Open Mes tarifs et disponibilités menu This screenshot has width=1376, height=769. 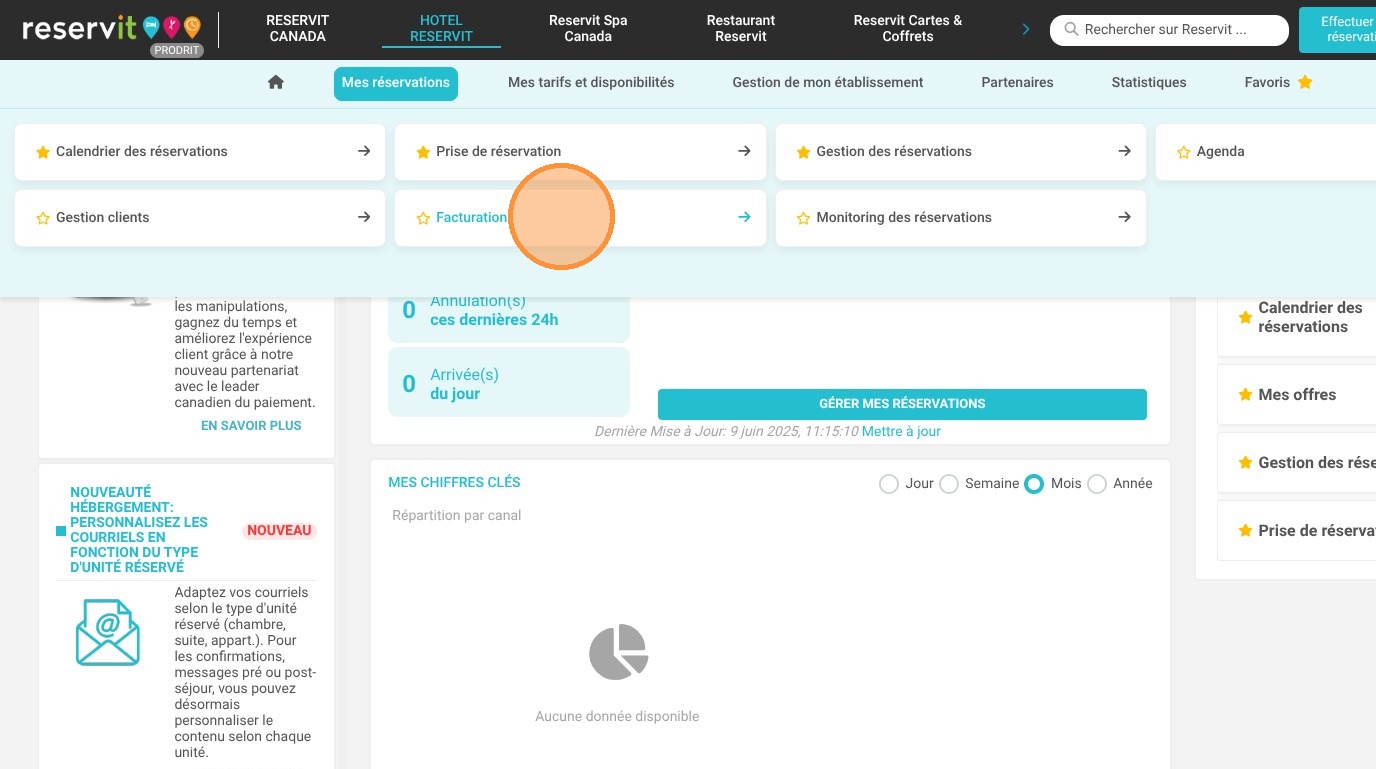pyautogui.click(x=591, y=83)
